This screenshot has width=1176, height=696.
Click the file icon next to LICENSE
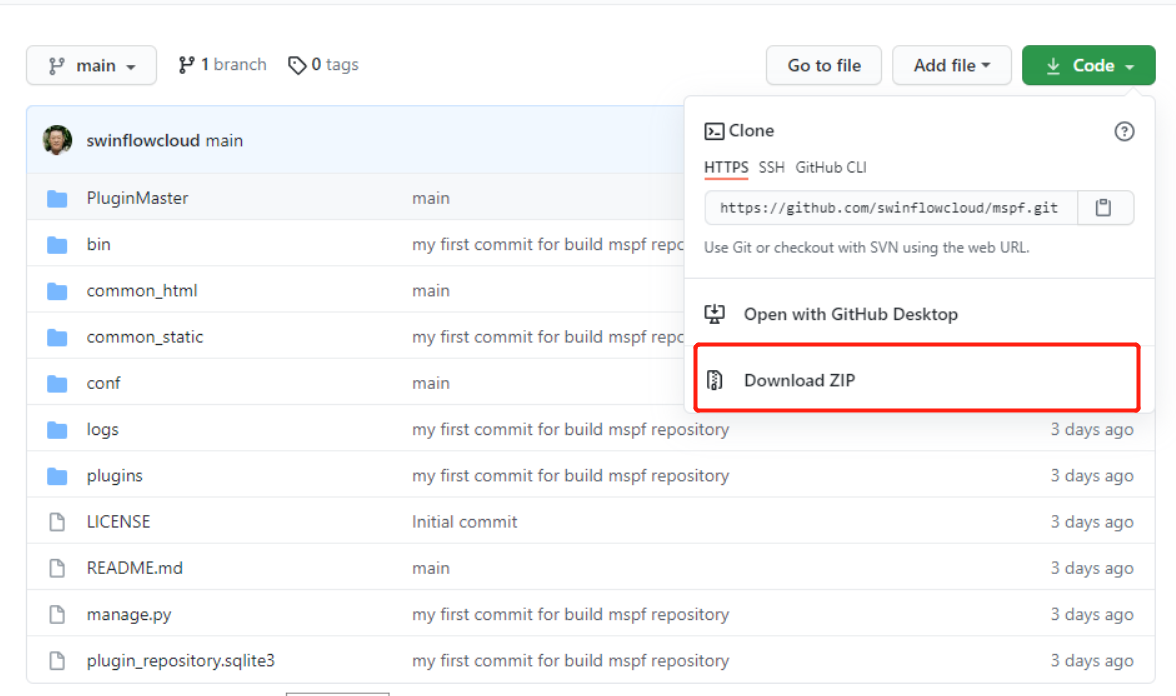[57, 522]
